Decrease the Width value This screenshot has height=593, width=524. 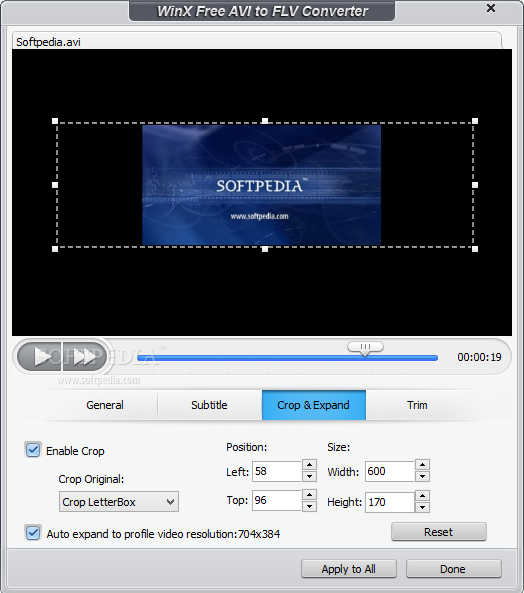tap(422, 477)
